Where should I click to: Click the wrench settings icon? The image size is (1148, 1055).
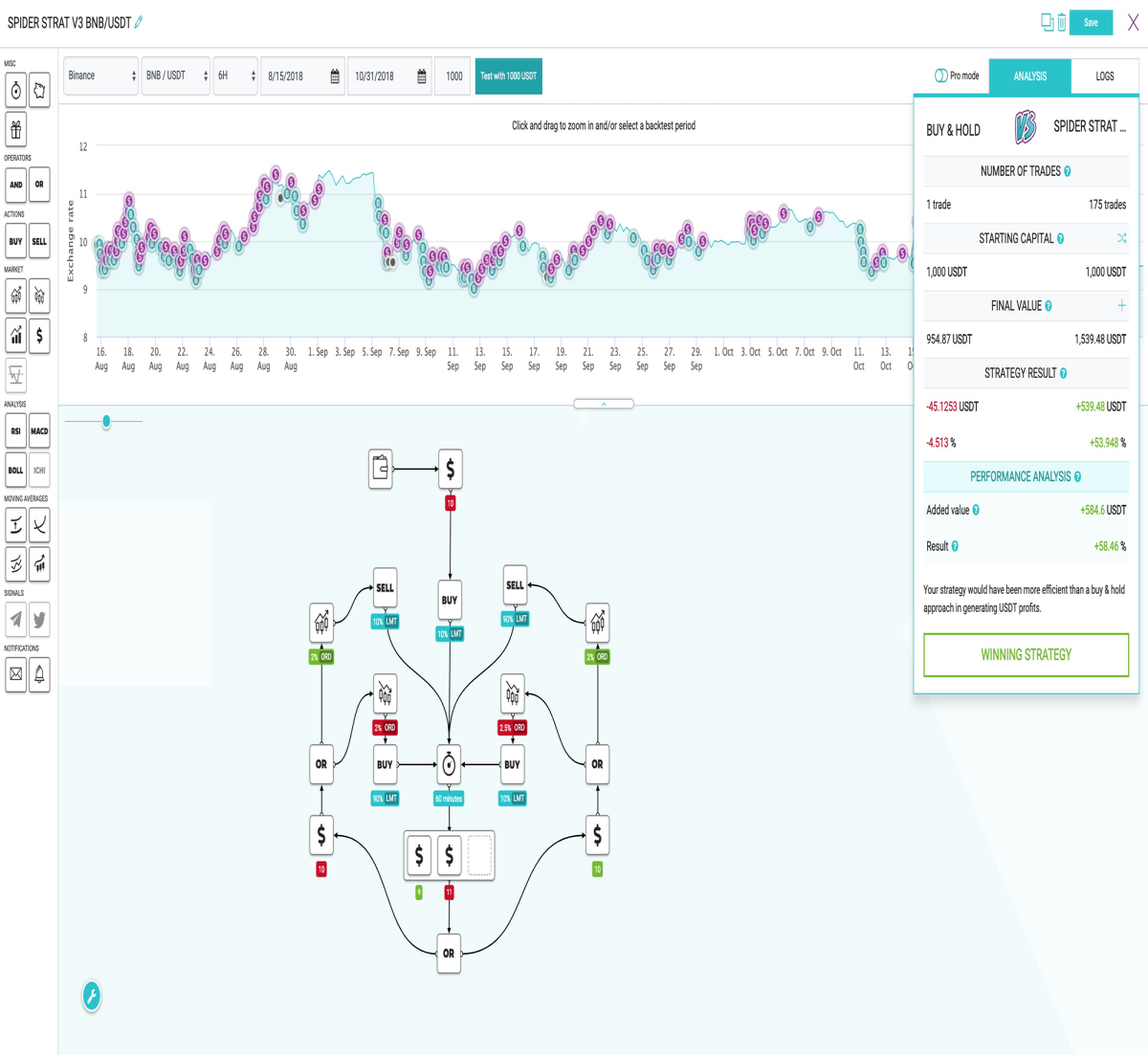[92, 997]
